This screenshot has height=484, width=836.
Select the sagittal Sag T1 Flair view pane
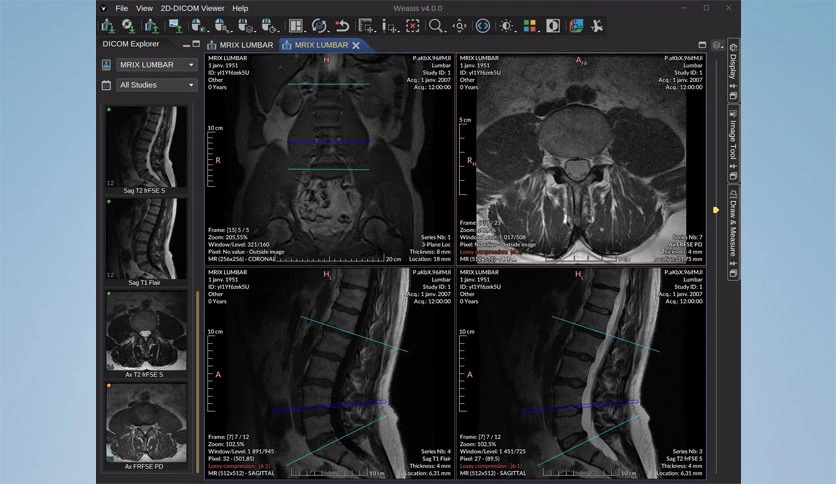(329, 373)
